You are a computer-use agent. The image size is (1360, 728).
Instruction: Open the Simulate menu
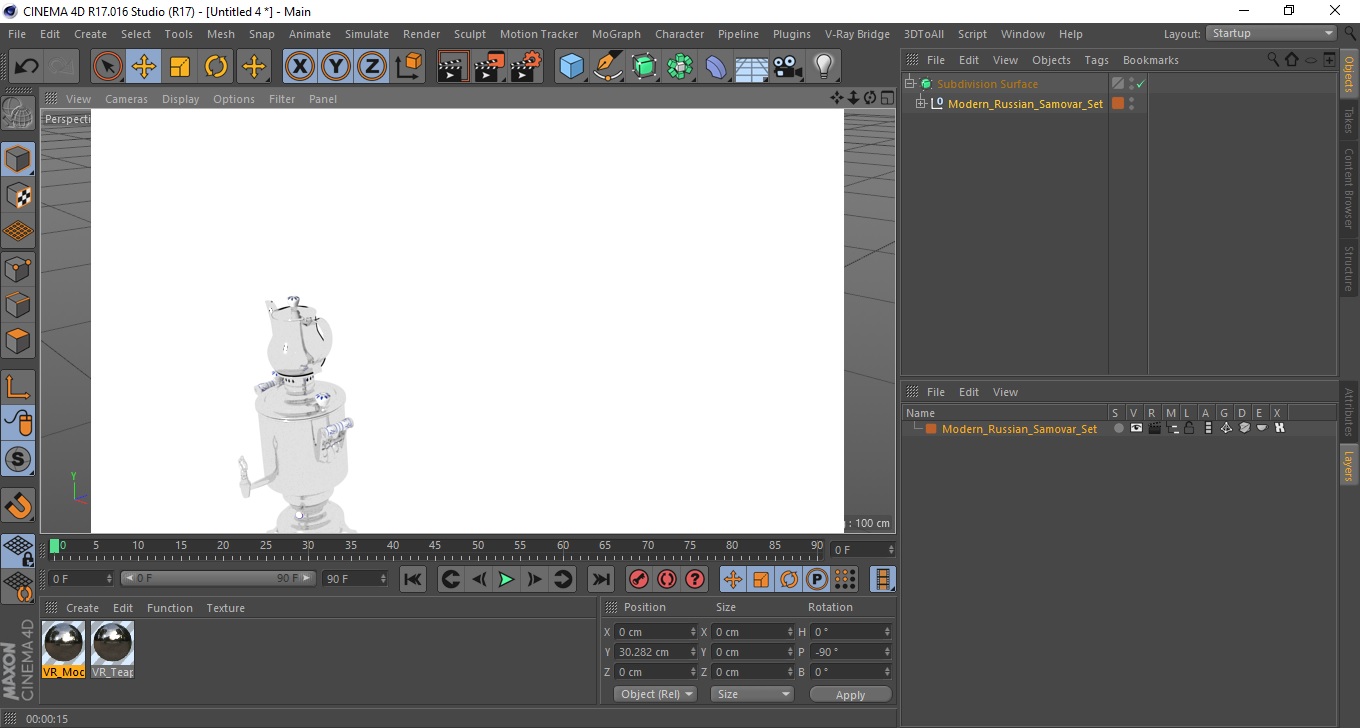tap(367, 34)
